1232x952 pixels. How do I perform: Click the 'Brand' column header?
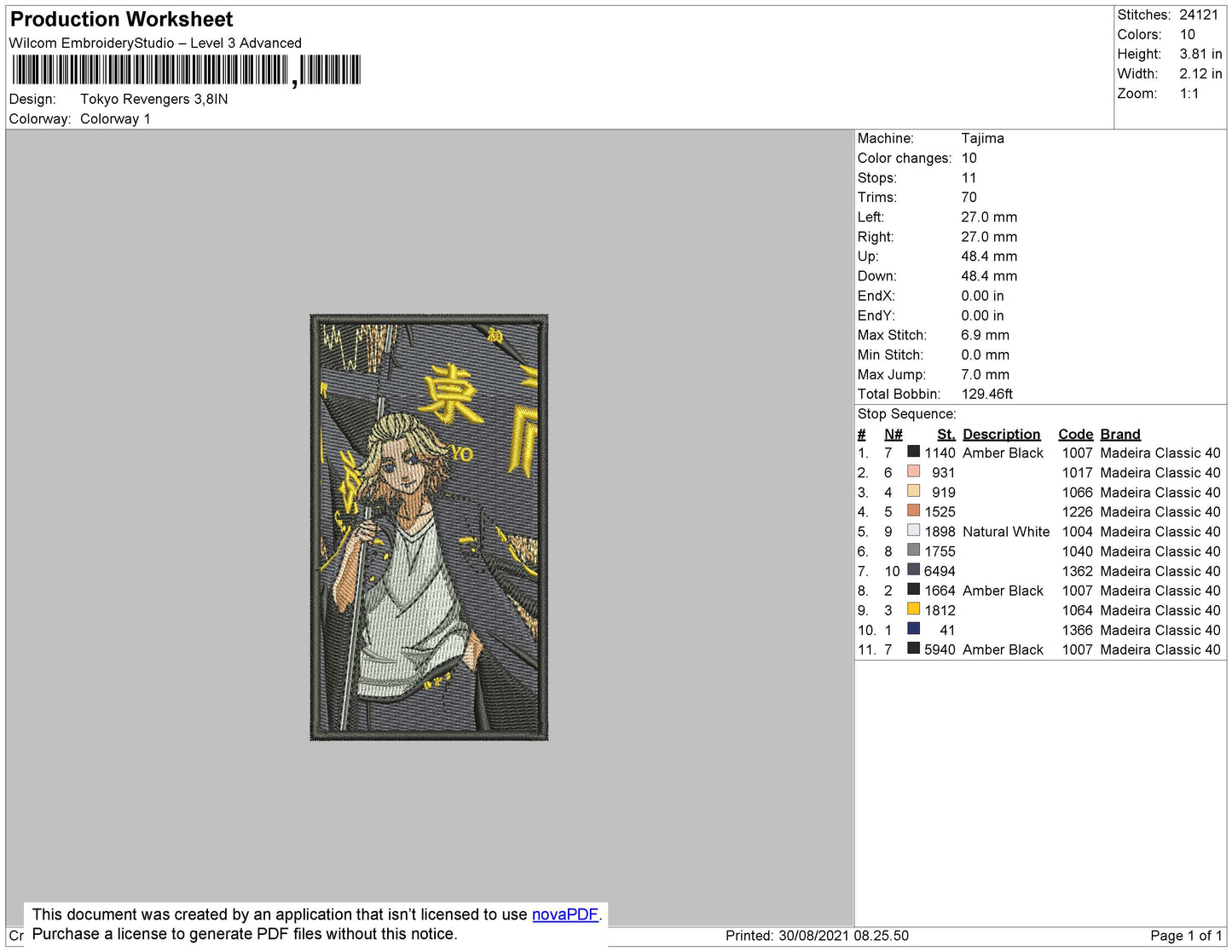click(1120, 435)
